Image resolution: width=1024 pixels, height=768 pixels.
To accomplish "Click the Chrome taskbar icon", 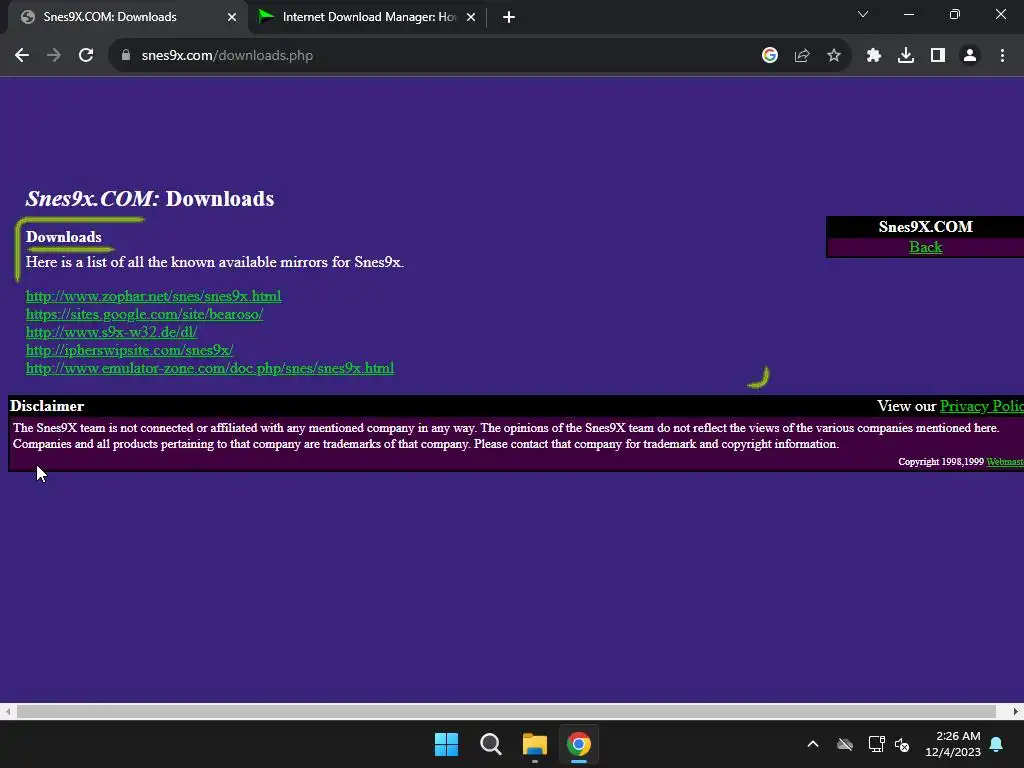I will pos(579,744).
